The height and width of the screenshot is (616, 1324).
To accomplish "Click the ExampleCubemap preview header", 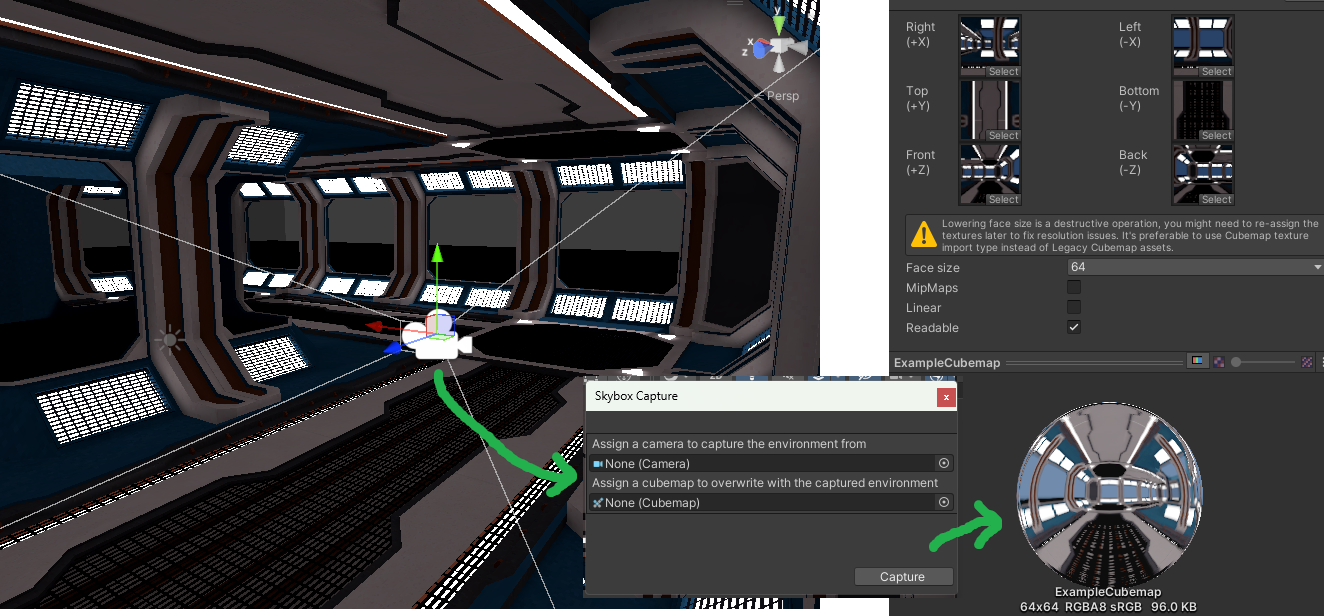I will pos(947,363).
